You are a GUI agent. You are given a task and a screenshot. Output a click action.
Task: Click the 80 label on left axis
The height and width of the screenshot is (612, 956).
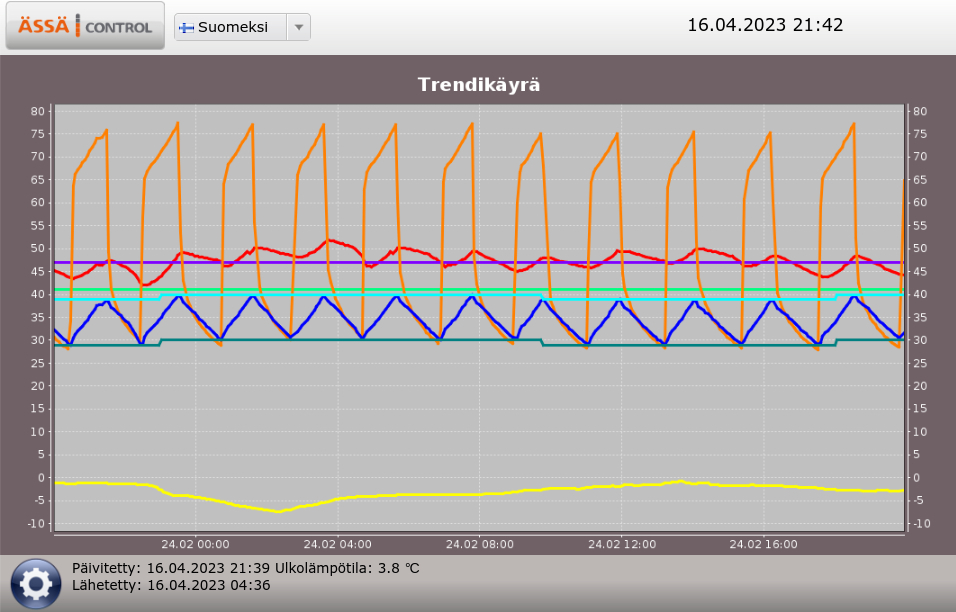tap(39, 111)
